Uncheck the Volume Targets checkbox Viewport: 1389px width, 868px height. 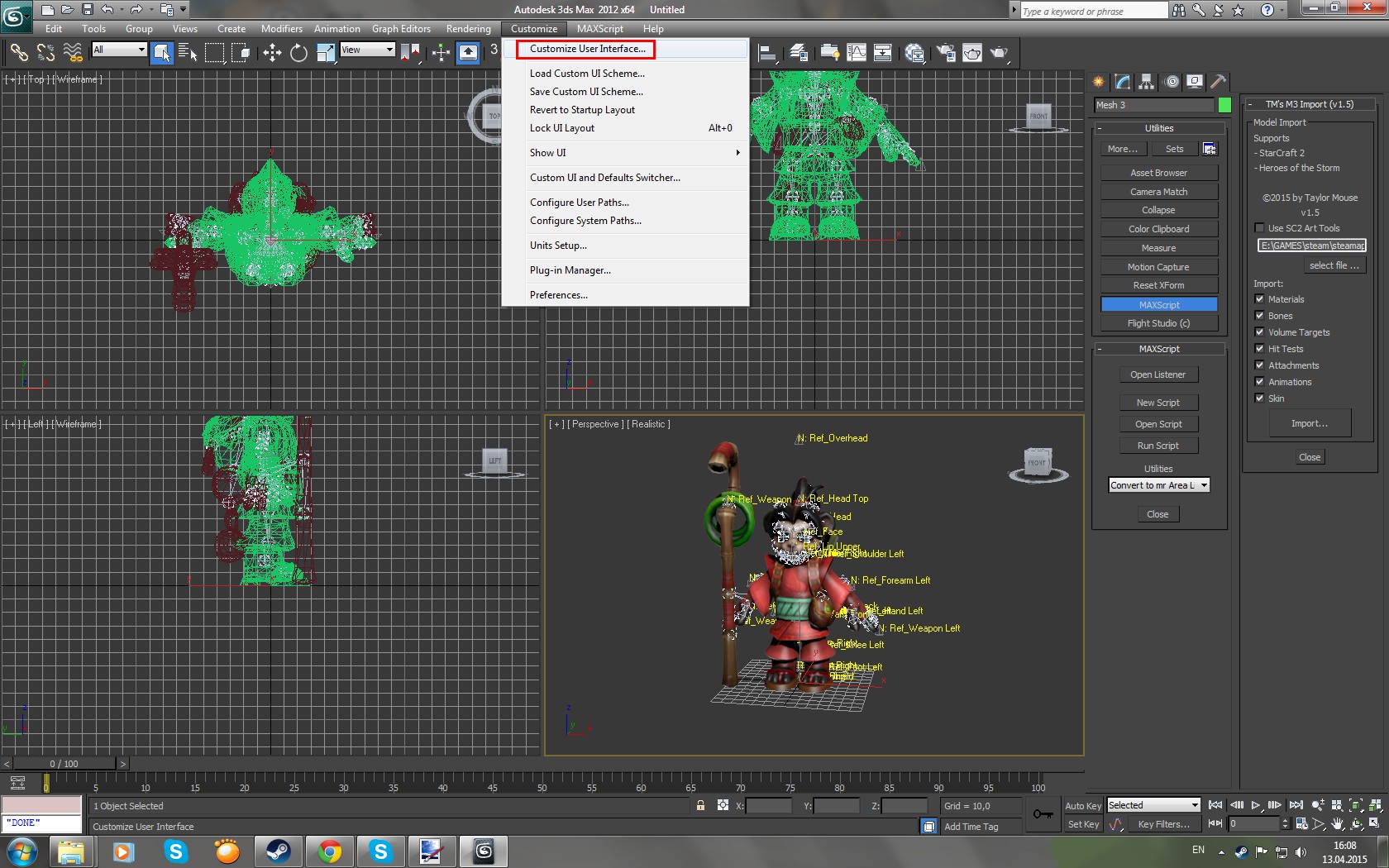[1259, 332]
